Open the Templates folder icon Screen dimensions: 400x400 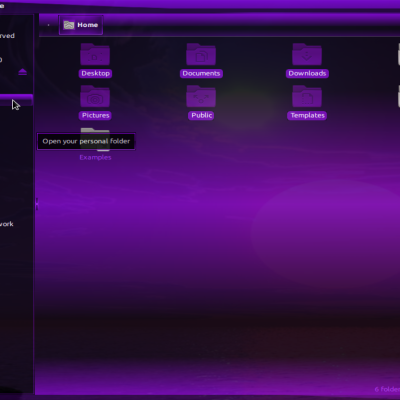click(x=307, y=97)
